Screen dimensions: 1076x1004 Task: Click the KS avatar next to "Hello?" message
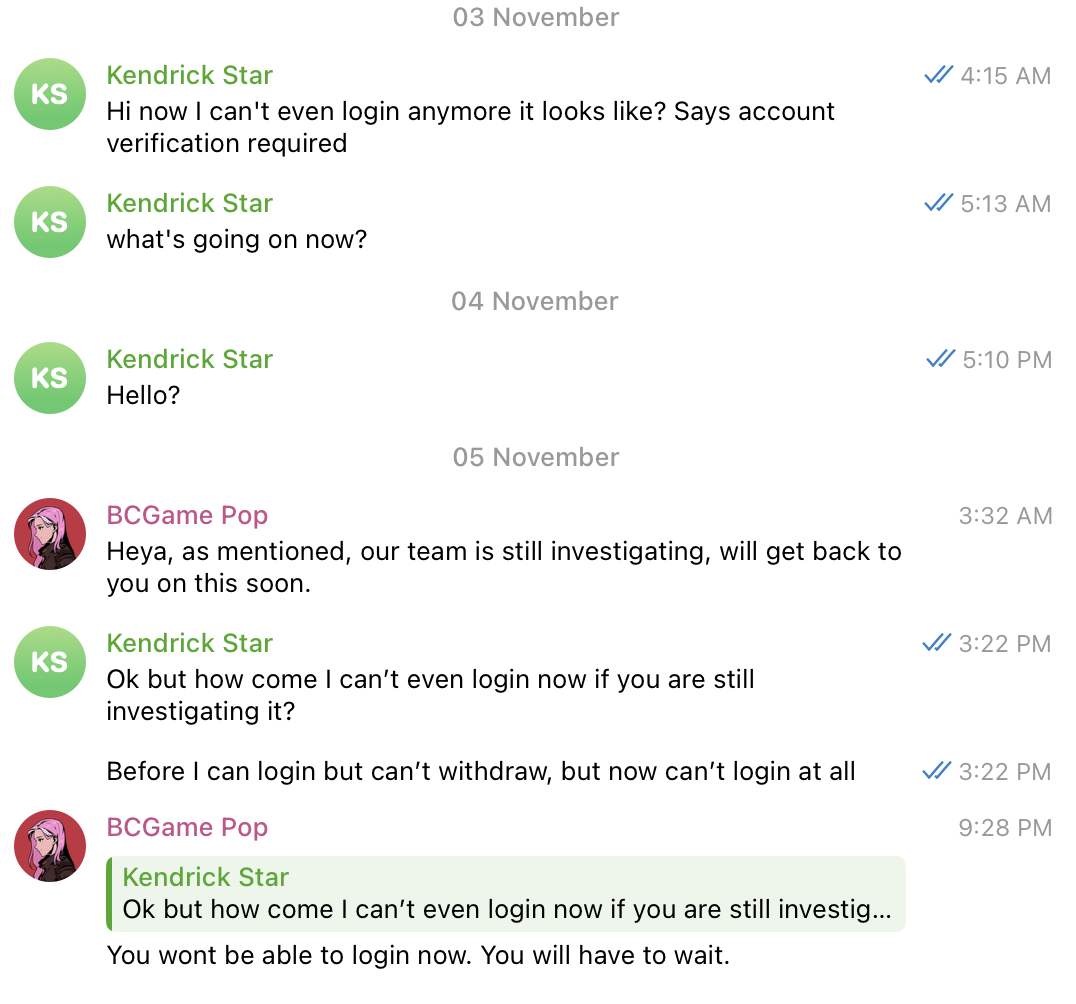coord(50,378)
